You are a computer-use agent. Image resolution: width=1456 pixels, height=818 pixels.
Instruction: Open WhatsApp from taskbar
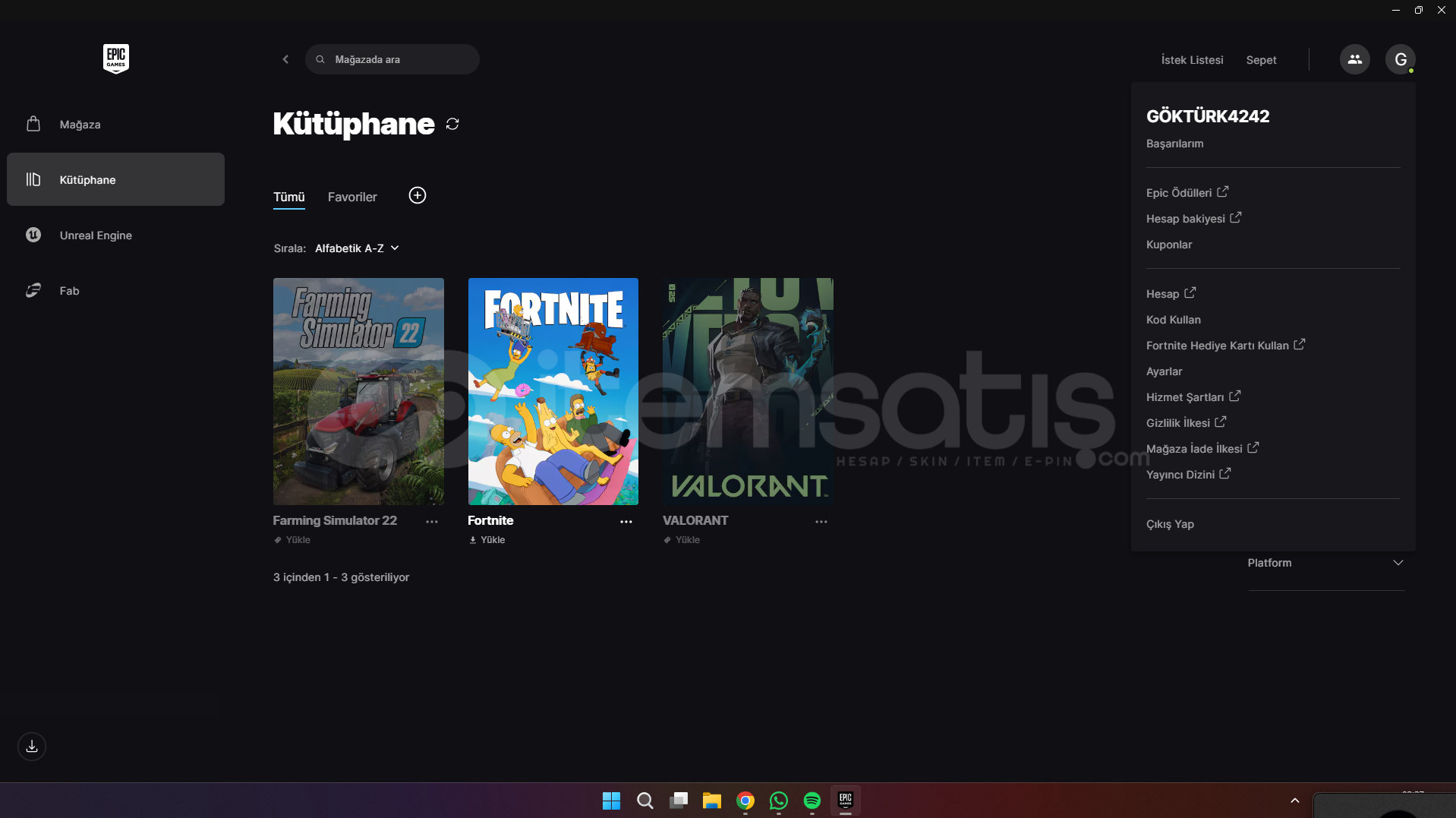pos(779,801)
